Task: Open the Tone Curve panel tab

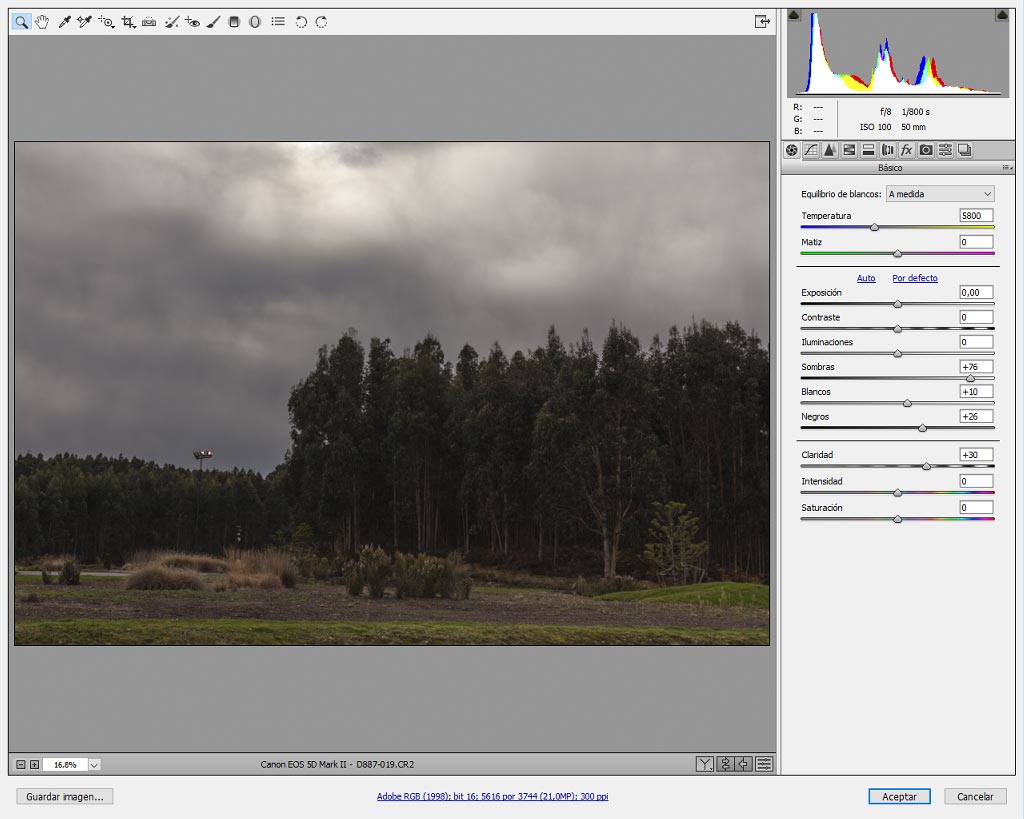Action: (810, 150)
